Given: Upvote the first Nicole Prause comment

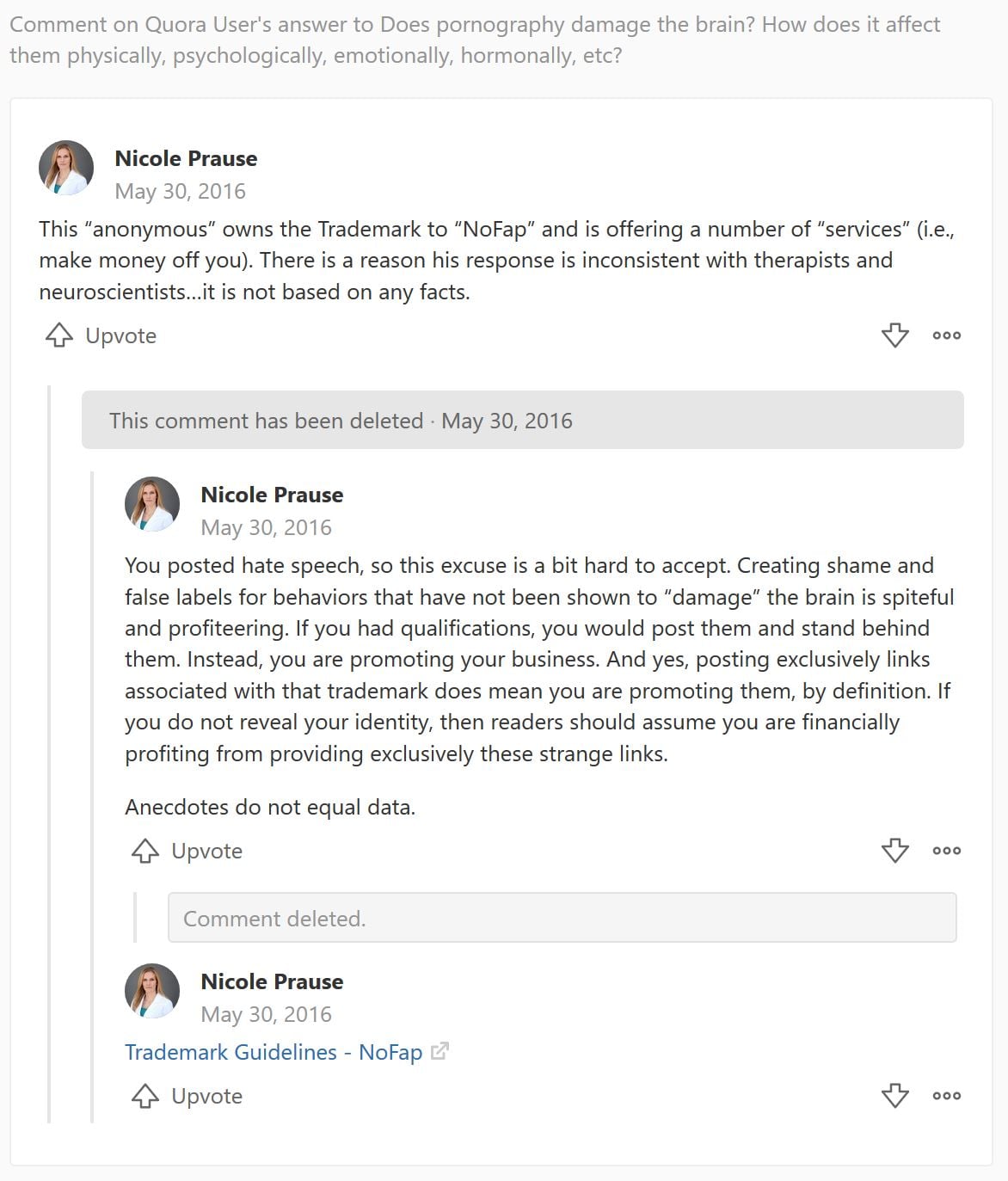Looking at the screenshot, I should [101, 335].
